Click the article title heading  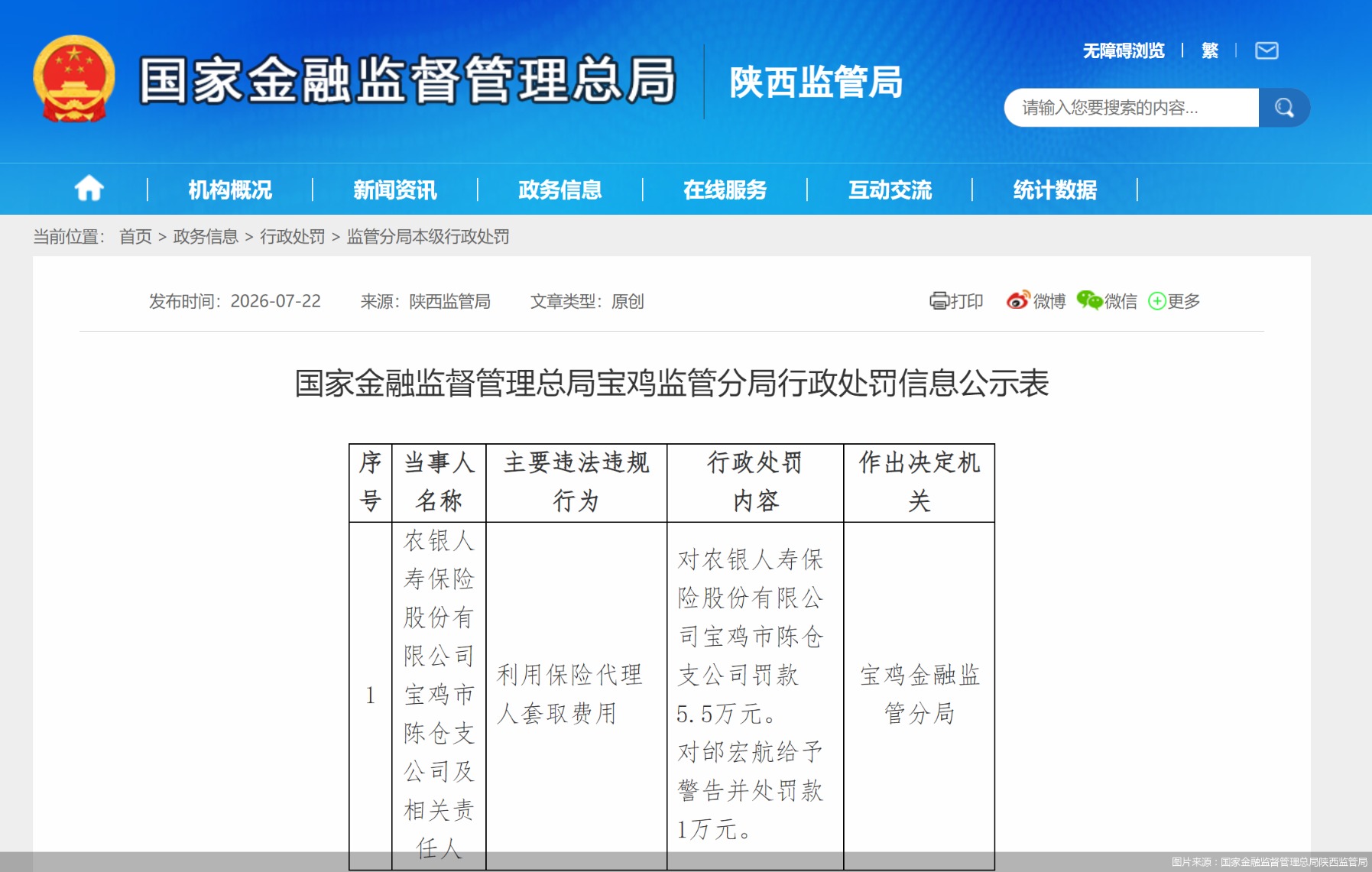coord(672,383)
